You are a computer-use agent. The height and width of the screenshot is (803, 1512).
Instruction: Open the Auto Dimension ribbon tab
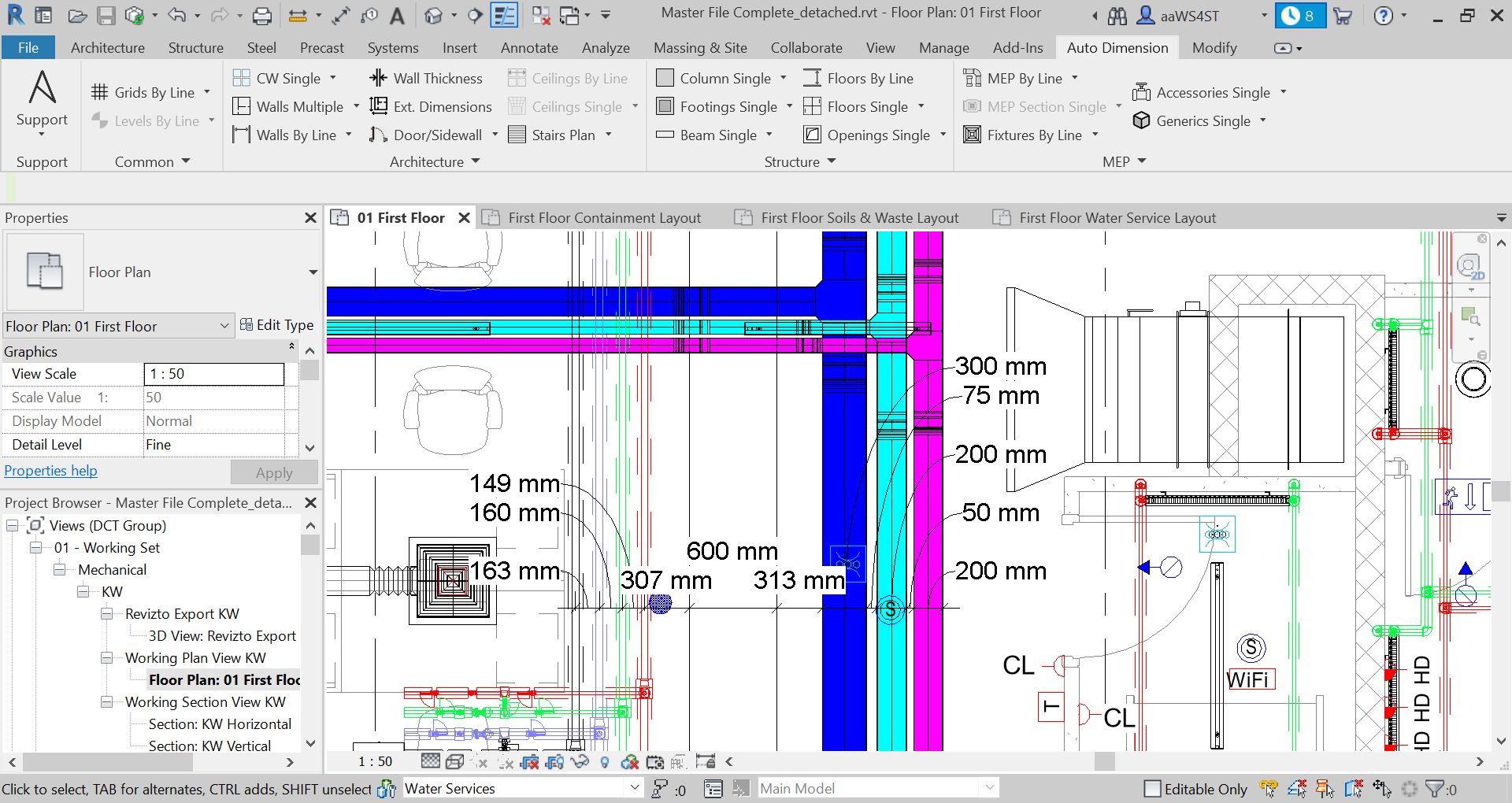point(1117,48)
